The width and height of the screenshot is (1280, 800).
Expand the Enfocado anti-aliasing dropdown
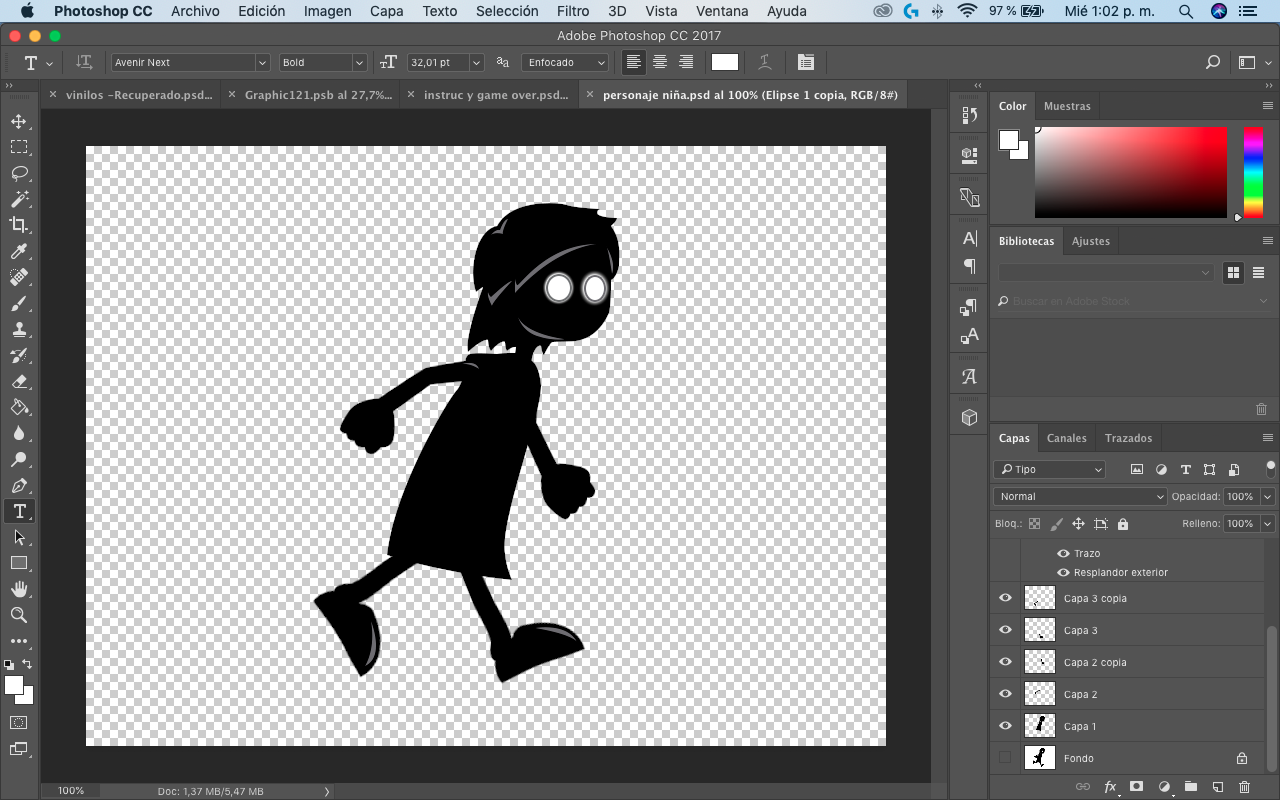point(565,62)
